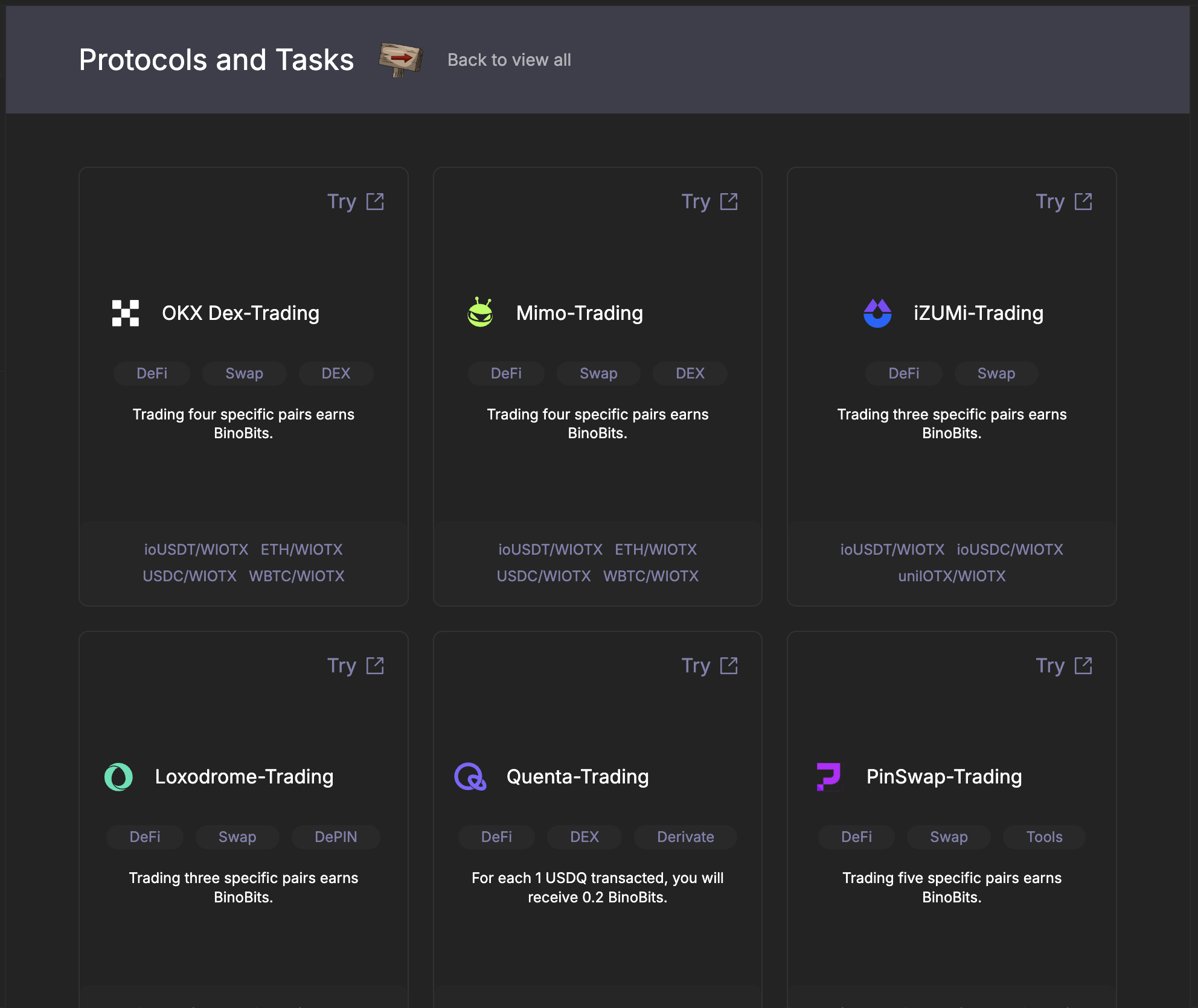
Task: Click the PinSwap-Trading card title
Action: coord(944,777)
